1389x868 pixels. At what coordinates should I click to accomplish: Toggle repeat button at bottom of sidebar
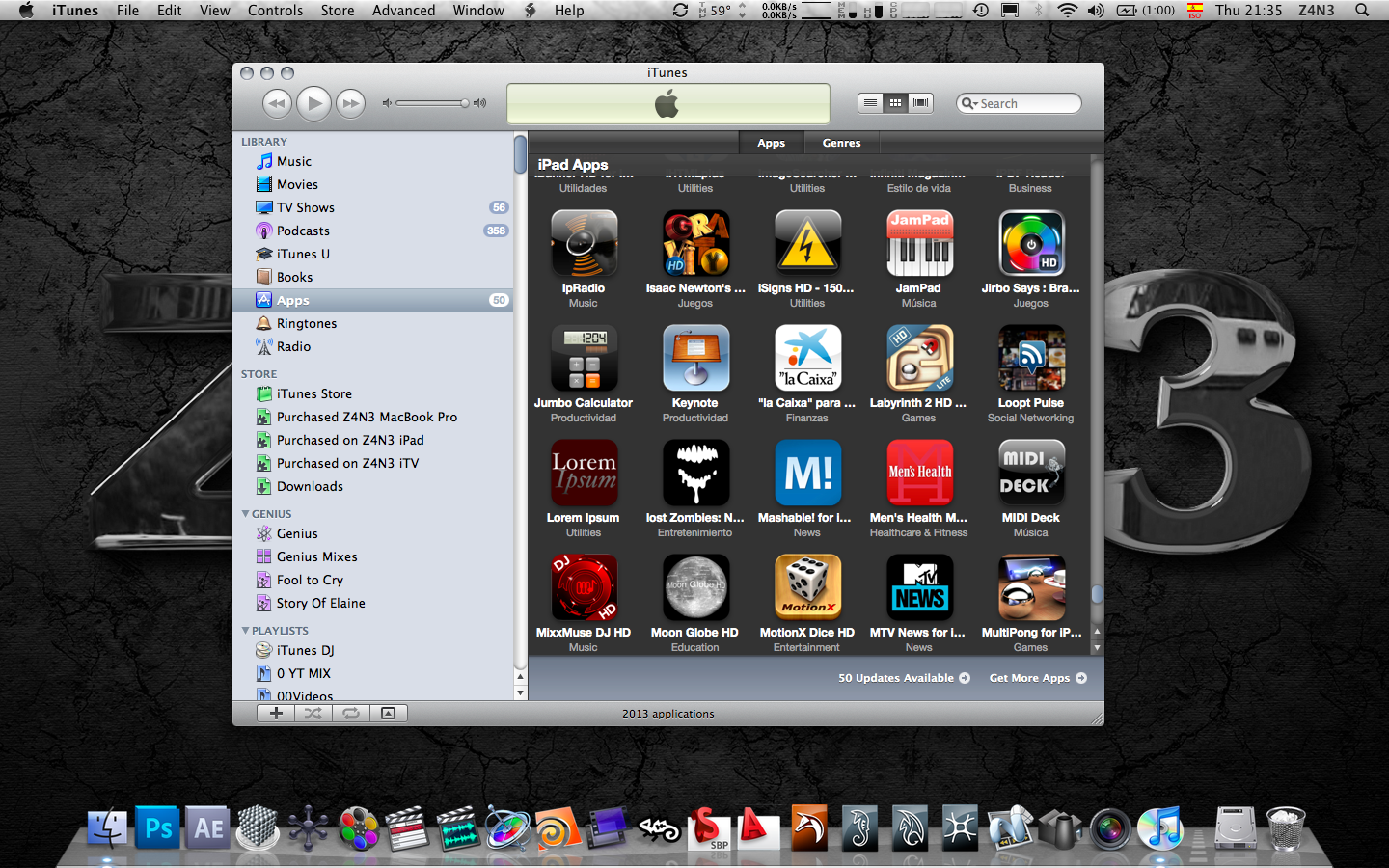click(x=351, y=713)
